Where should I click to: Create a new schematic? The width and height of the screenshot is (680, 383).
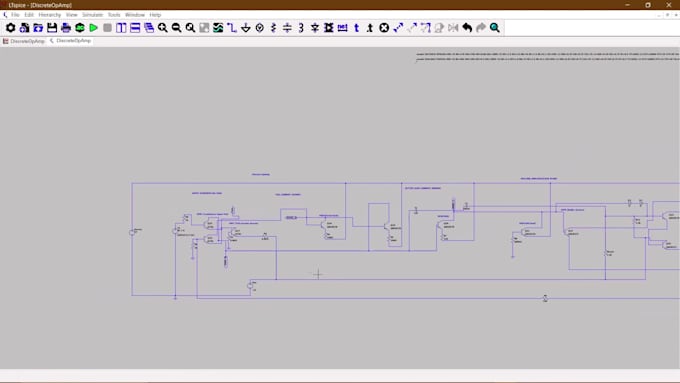tap(24, 28)
